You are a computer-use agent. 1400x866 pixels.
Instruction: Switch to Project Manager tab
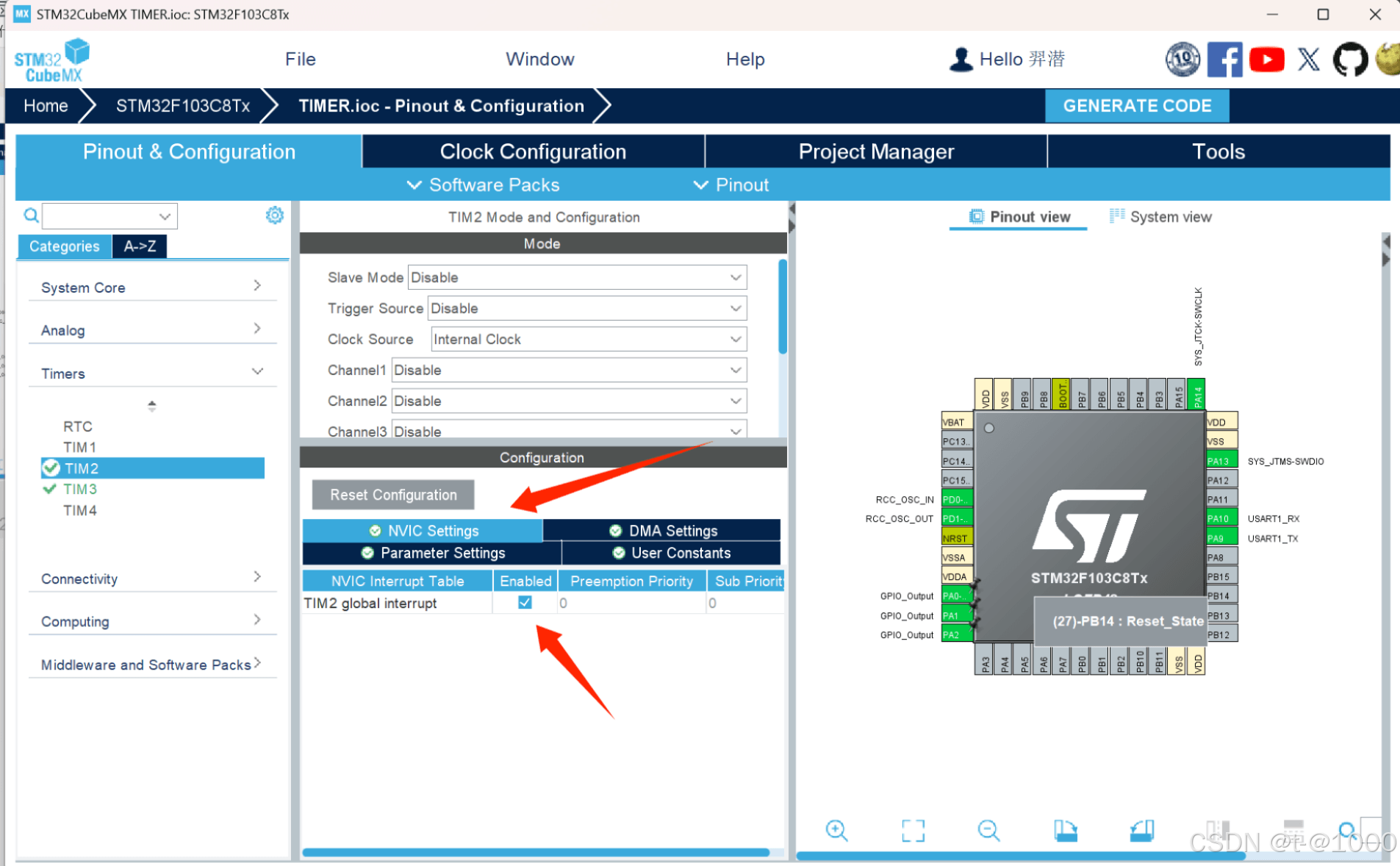pyautogui.click(x=876, y=151)
